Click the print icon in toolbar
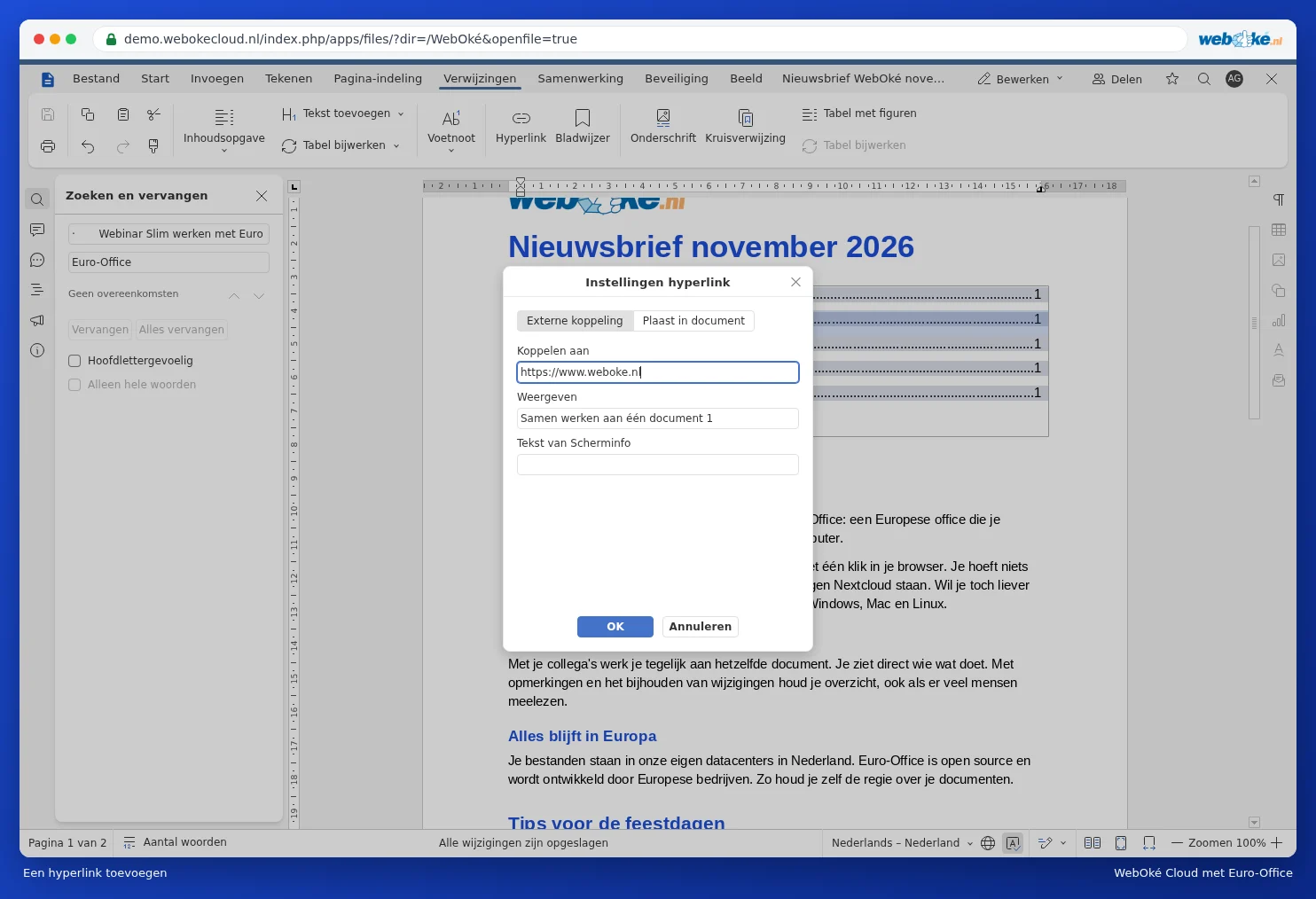Image resolution: width=1316 pixels, height=899 pixels. [x=48, y=146]
